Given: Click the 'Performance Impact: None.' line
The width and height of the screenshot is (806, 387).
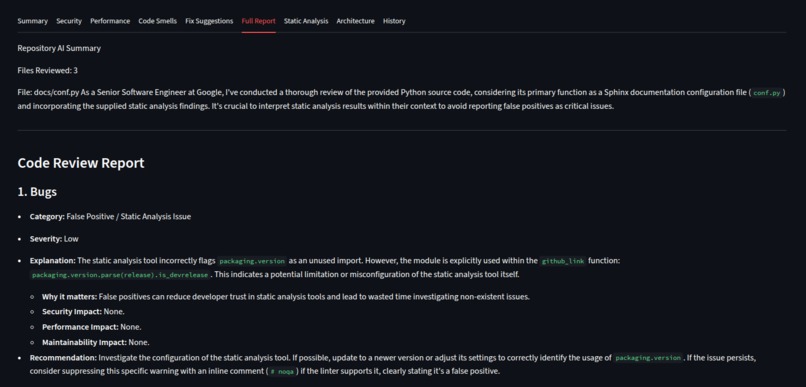Looking at the screenshot, I should [x=91, y=327].
